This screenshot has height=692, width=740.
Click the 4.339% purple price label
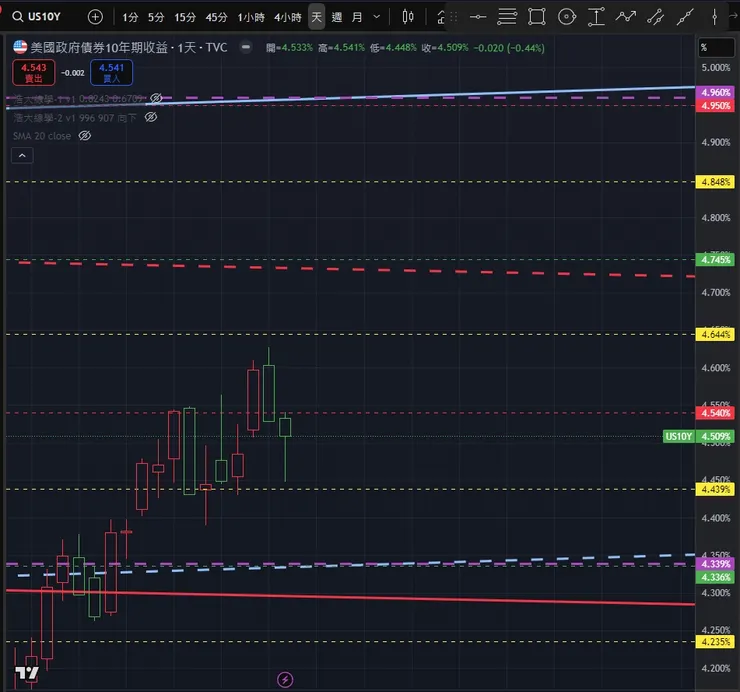(x=715, y=564)
